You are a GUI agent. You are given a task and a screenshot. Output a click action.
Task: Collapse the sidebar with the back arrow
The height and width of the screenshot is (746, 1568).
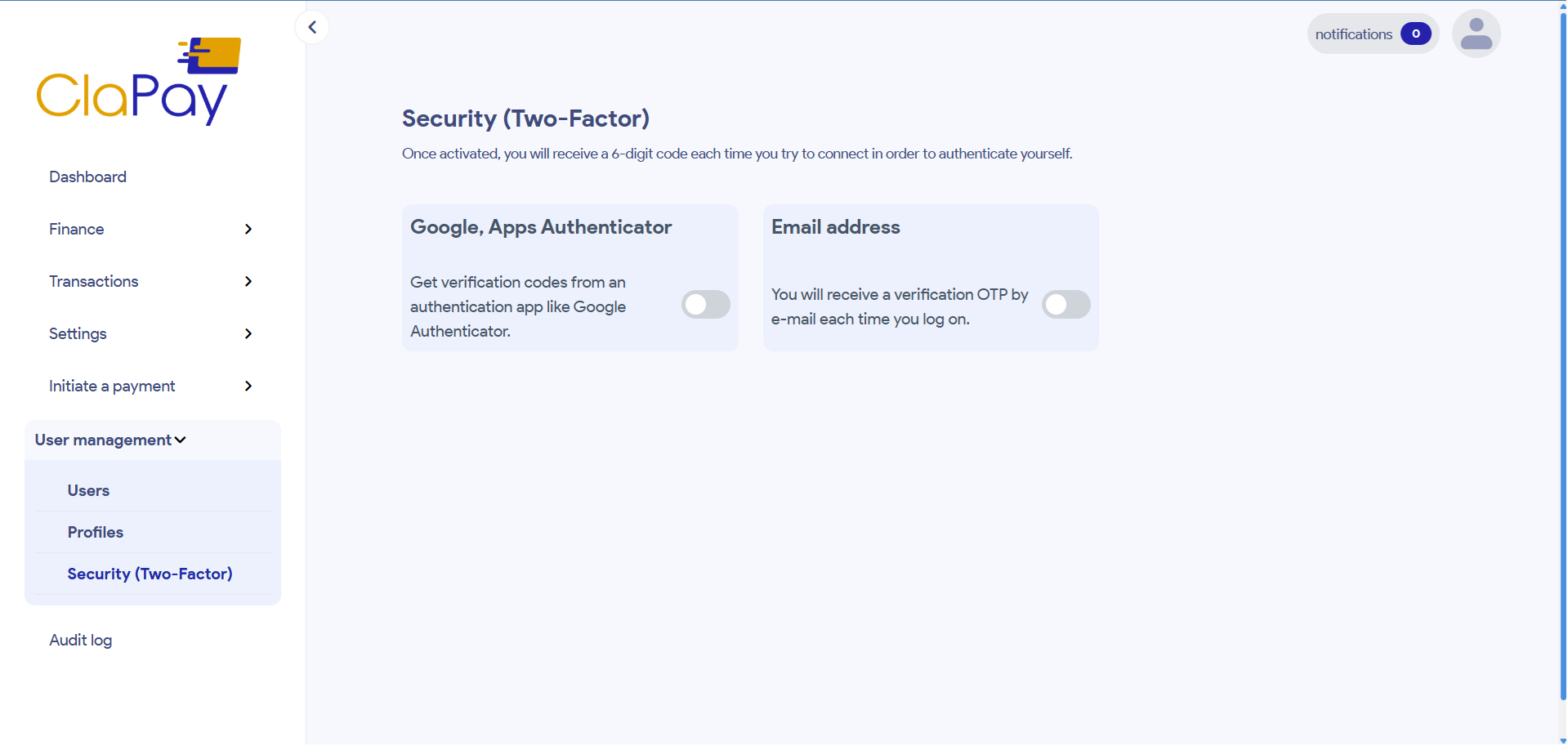(312, 27)
